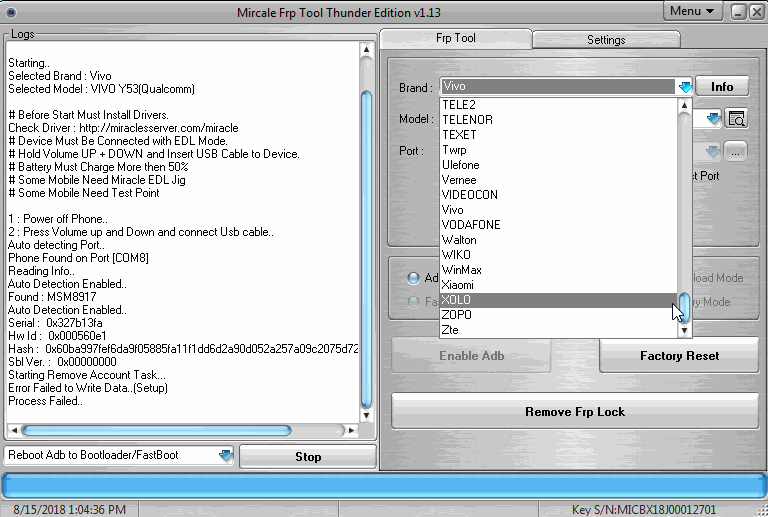768x517 pixels.
Task: Click the Enable Adb button
Action: tap(472, 356)
